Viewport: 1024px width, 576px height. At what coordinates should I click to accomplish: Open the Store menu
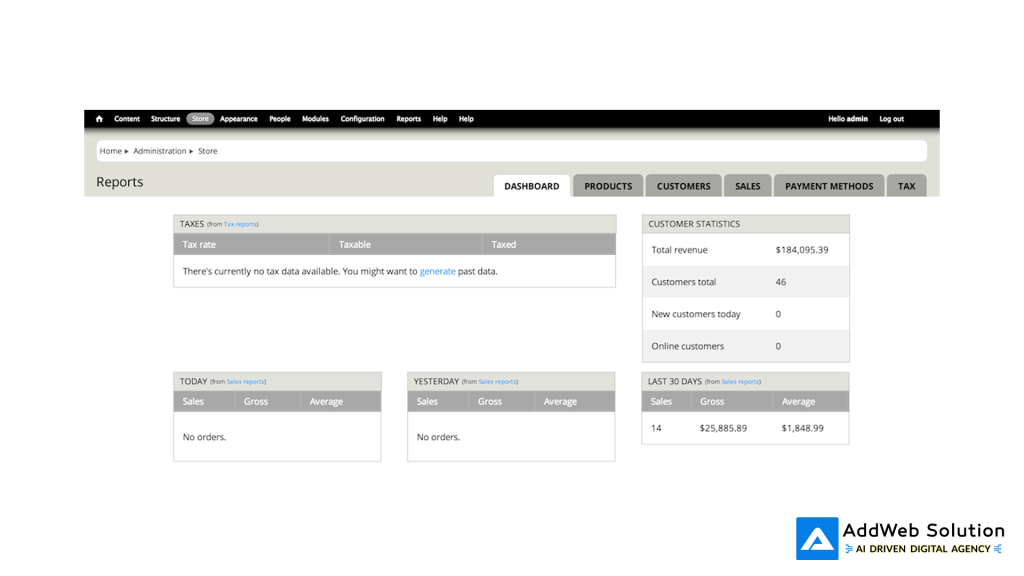click(200, 118)
